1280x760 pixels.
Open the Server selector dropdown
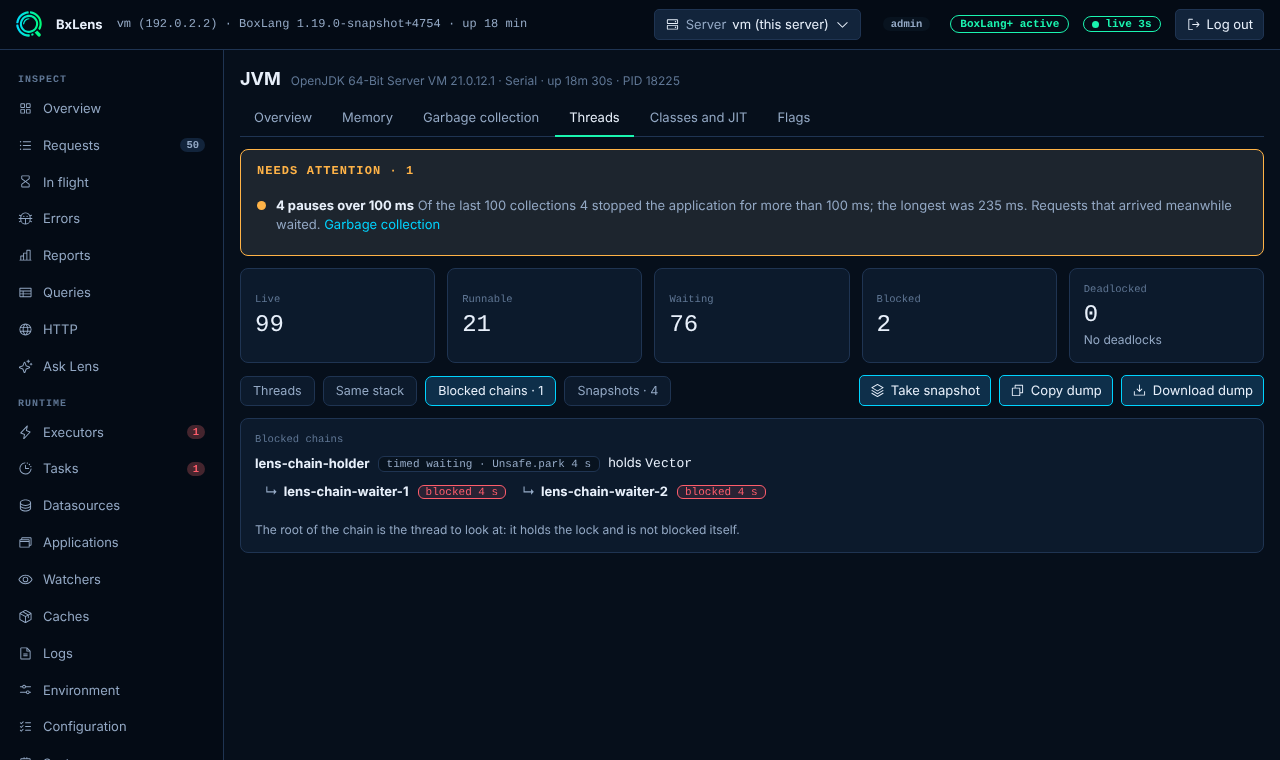[x=757, y=24]
